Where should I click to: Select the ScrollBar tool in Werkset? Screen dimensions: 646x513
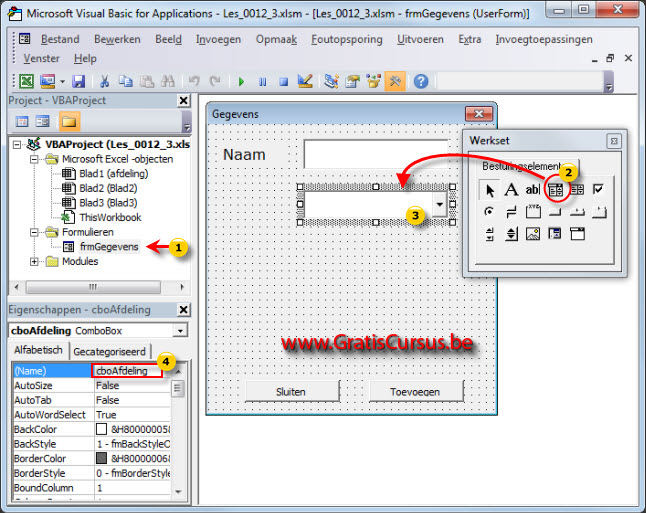pyautogui.click(x=489, y=234)
